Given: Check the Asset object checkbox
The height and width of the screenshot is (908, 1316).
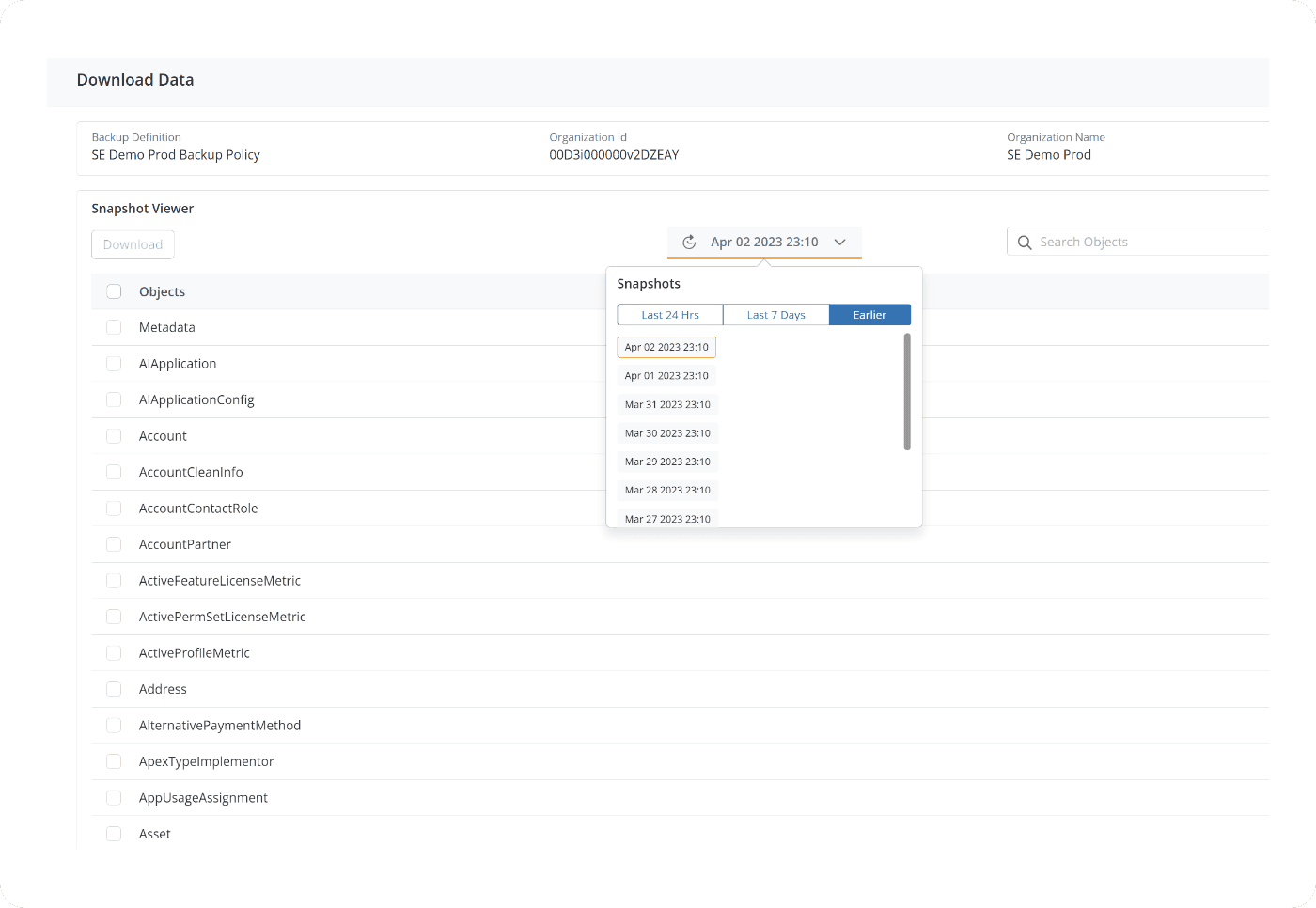Looking at the screenshot, I should [114, 834].
